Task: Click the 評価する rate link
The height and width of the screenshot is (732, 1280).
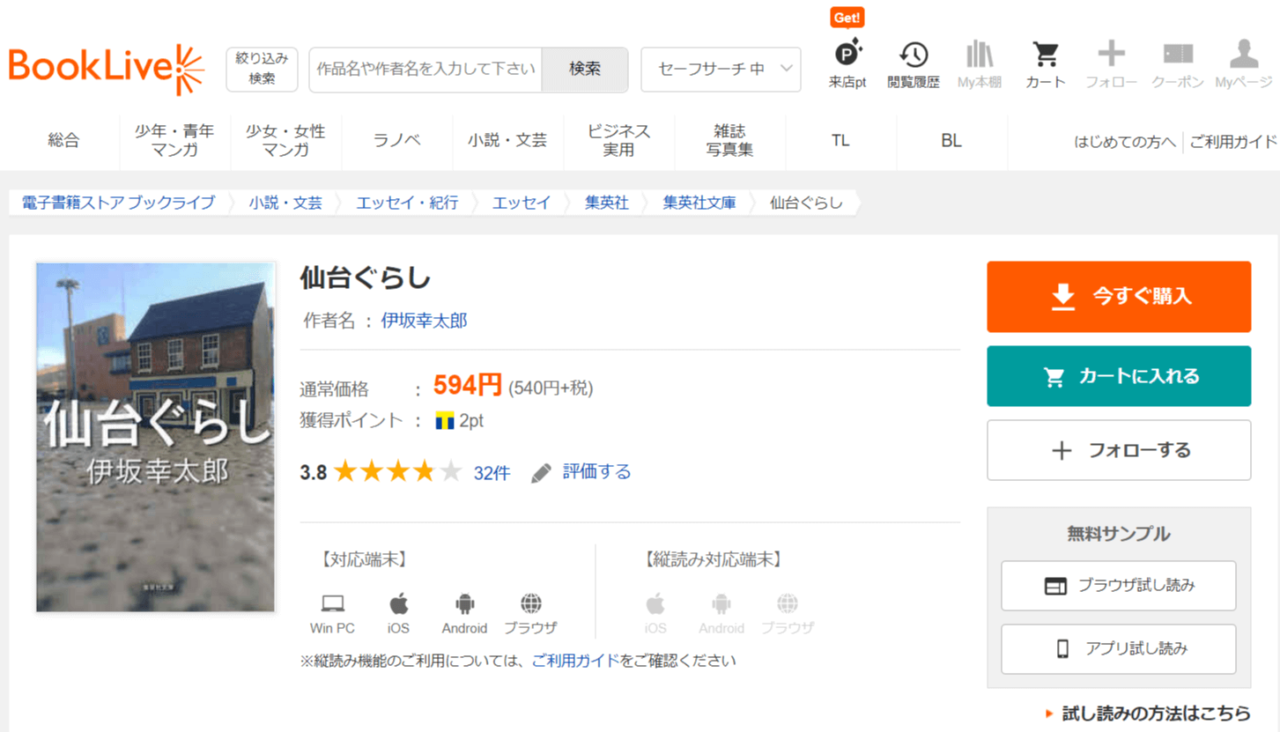Action: [597, 472]
